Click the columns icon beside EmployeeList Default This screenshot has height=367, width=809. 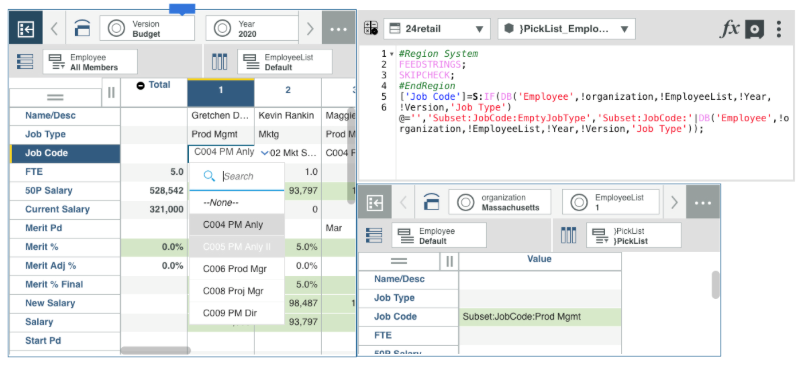(x=219, y=61)
